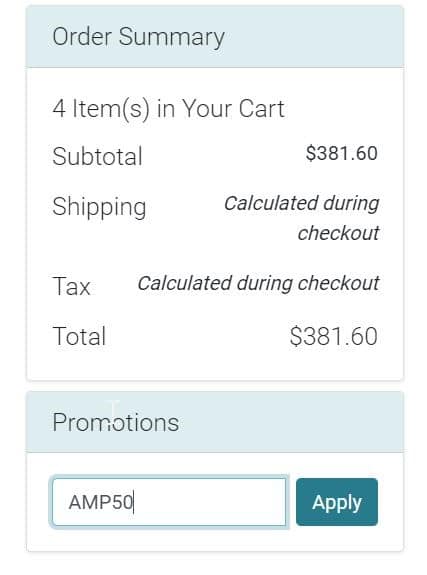The image size is (427, 575).
Task: Click the Total label
Action: point(79,336)
